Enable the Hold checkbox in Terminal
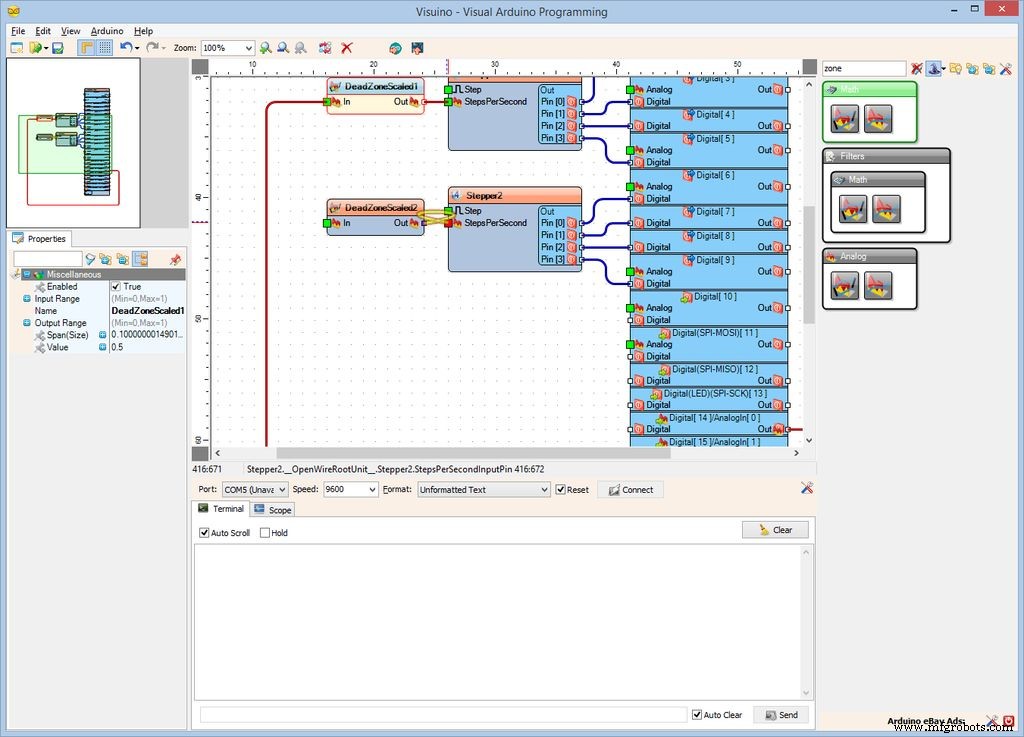This screenshot has width=1024, height=737. pos(265,533)
